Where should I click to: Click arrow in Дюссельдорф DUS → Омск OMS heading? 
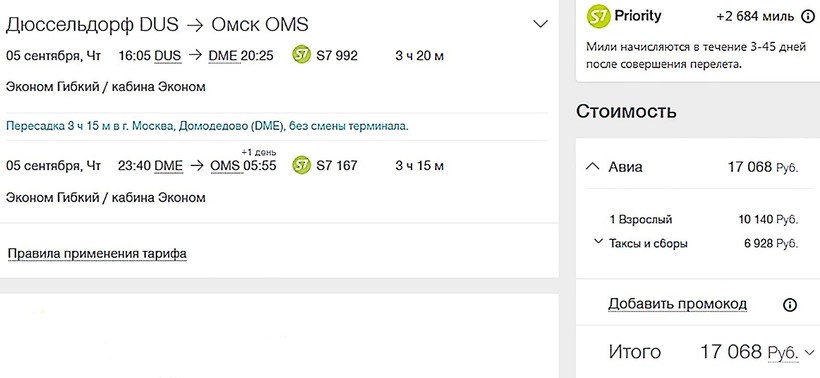(x=195, y=25)
